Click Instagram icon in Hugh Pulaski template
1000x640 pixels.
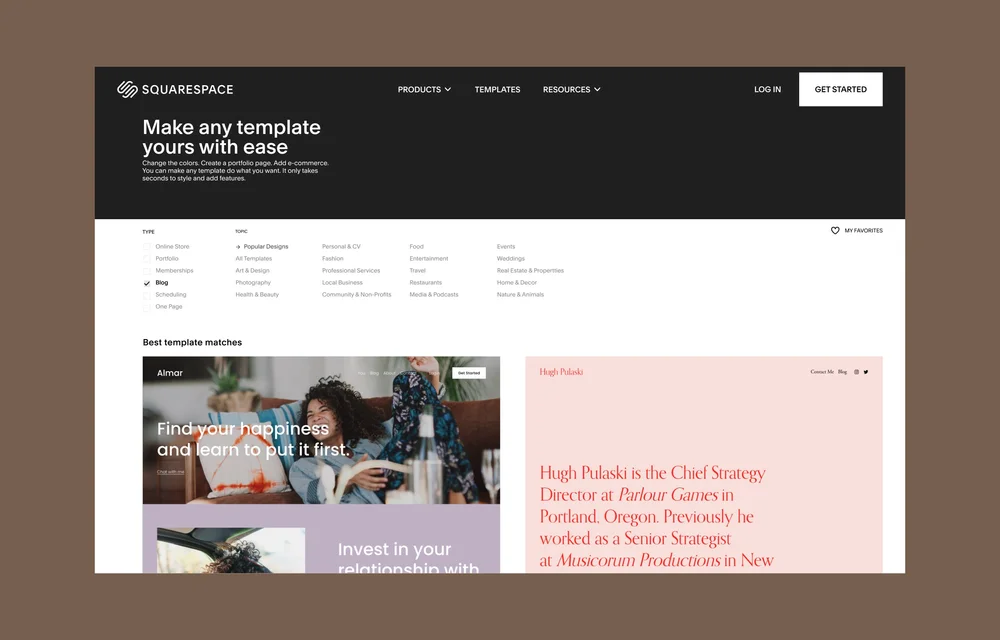click(x=856, y=372)
